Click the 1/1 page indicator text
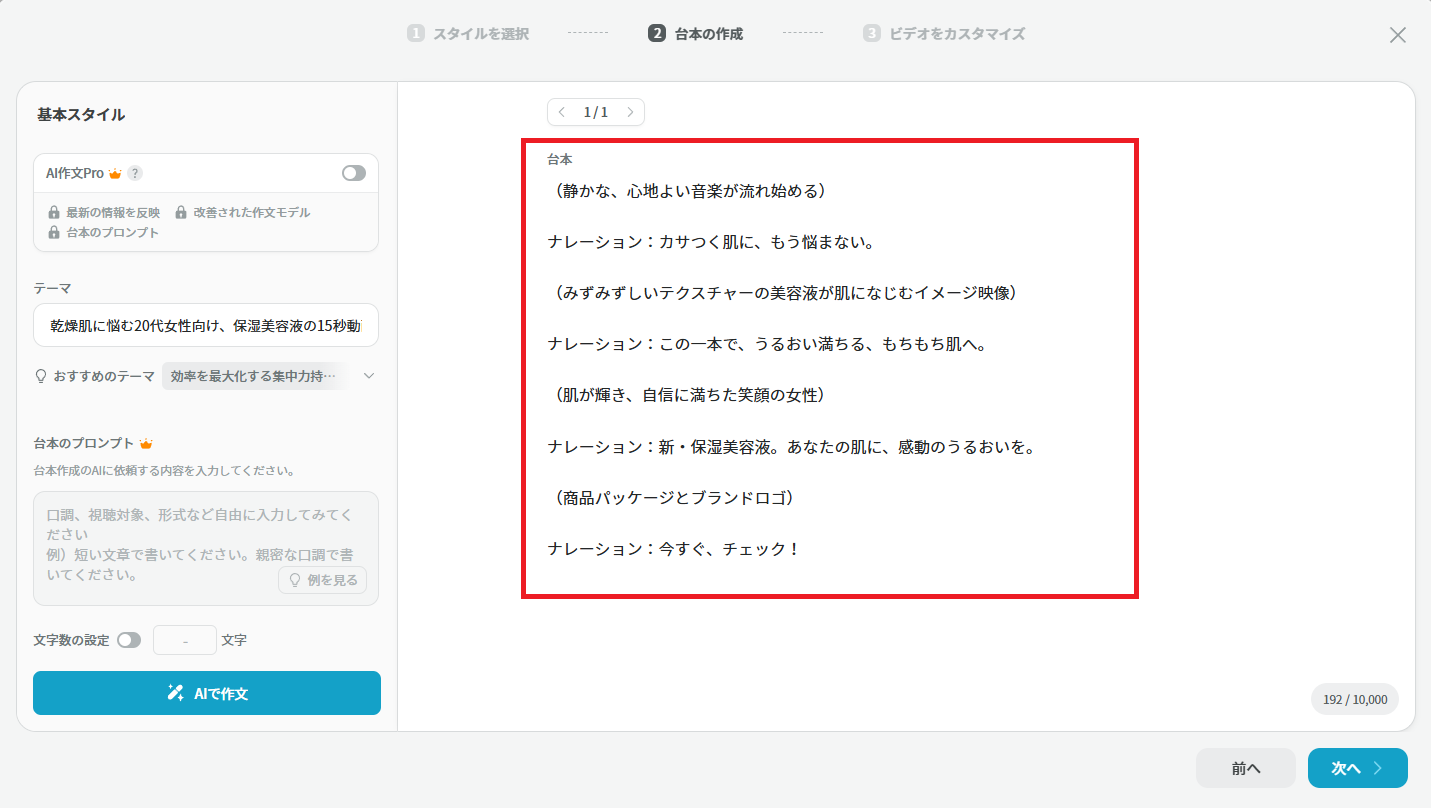 [596, 112]
